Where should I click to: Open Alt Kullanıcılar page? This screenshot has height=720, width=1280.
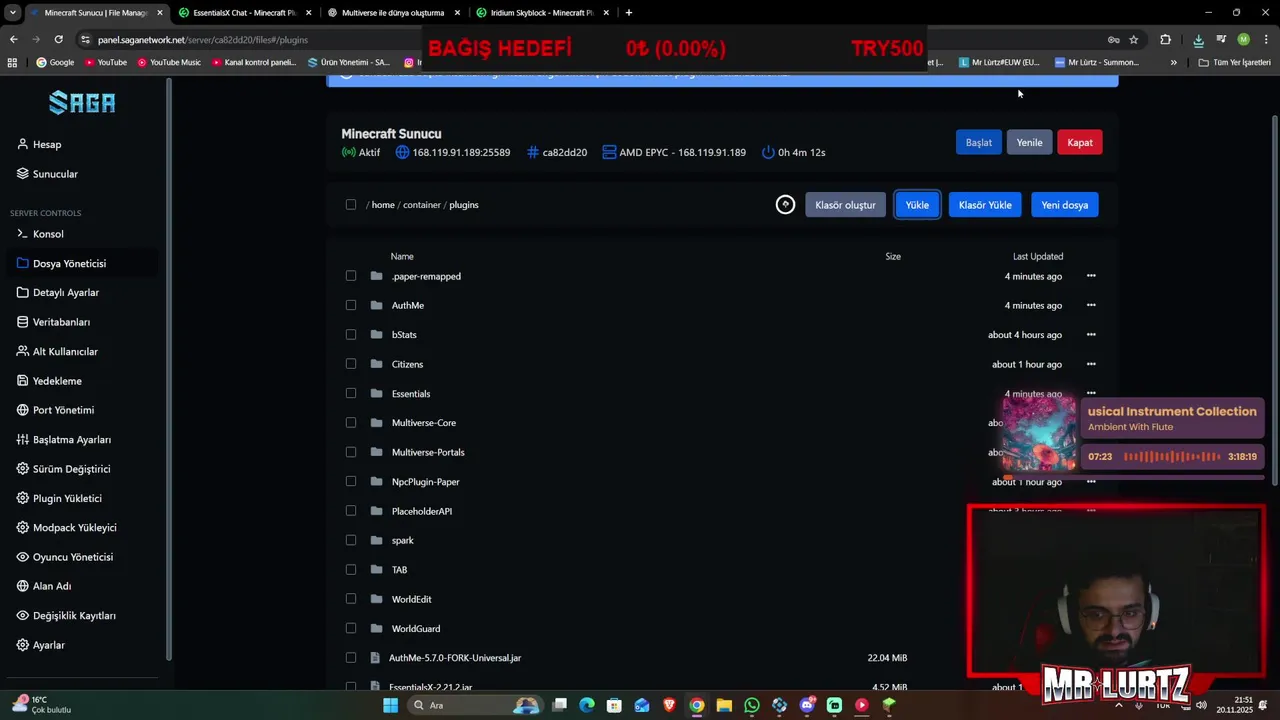click(65, 352)
